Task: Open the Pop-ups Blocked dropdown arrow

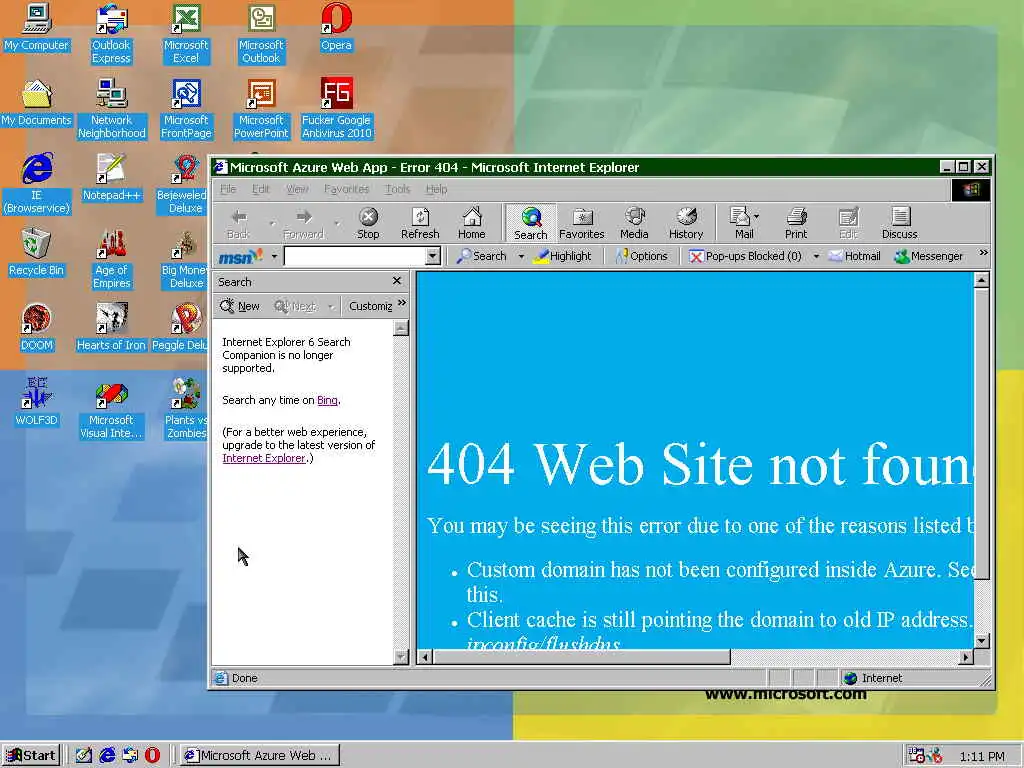Action: pyautogui.click(x=816, y=256)
